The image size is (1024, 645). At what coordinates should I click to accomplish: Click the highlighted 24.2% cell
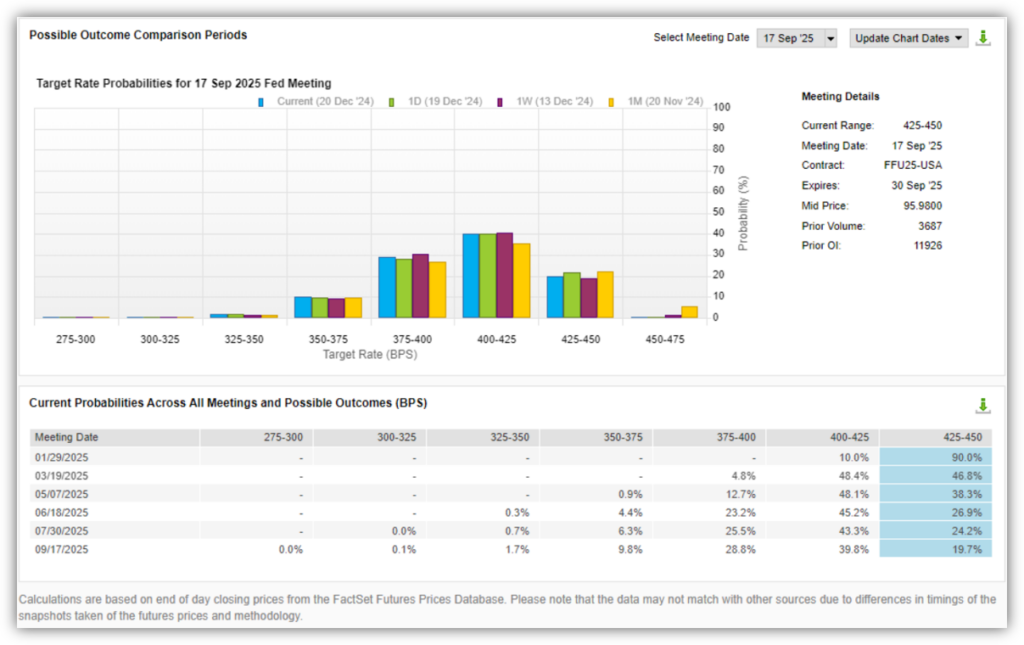[x=936, y=531]
